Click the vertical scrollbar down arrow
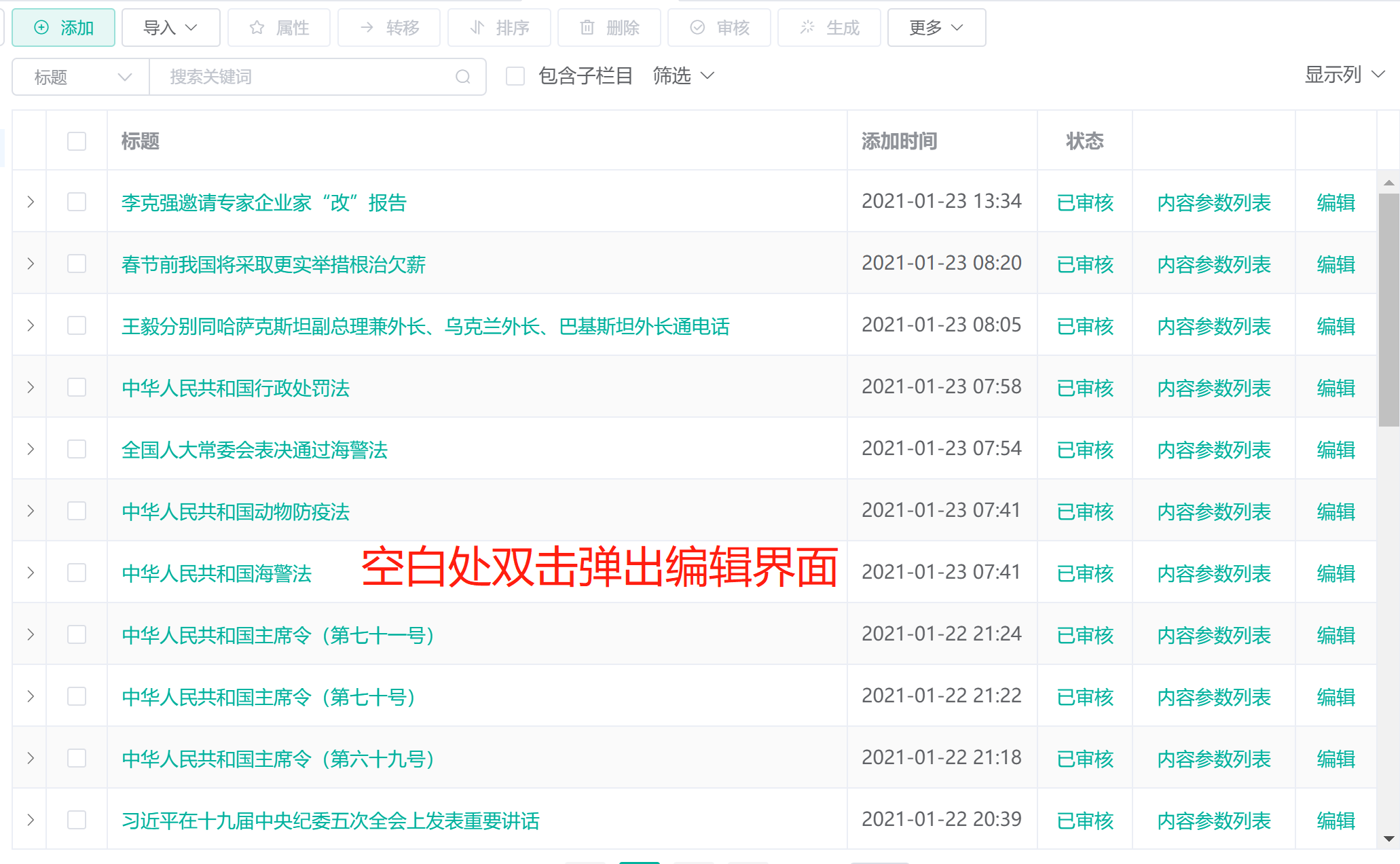 pos(1388,840)
